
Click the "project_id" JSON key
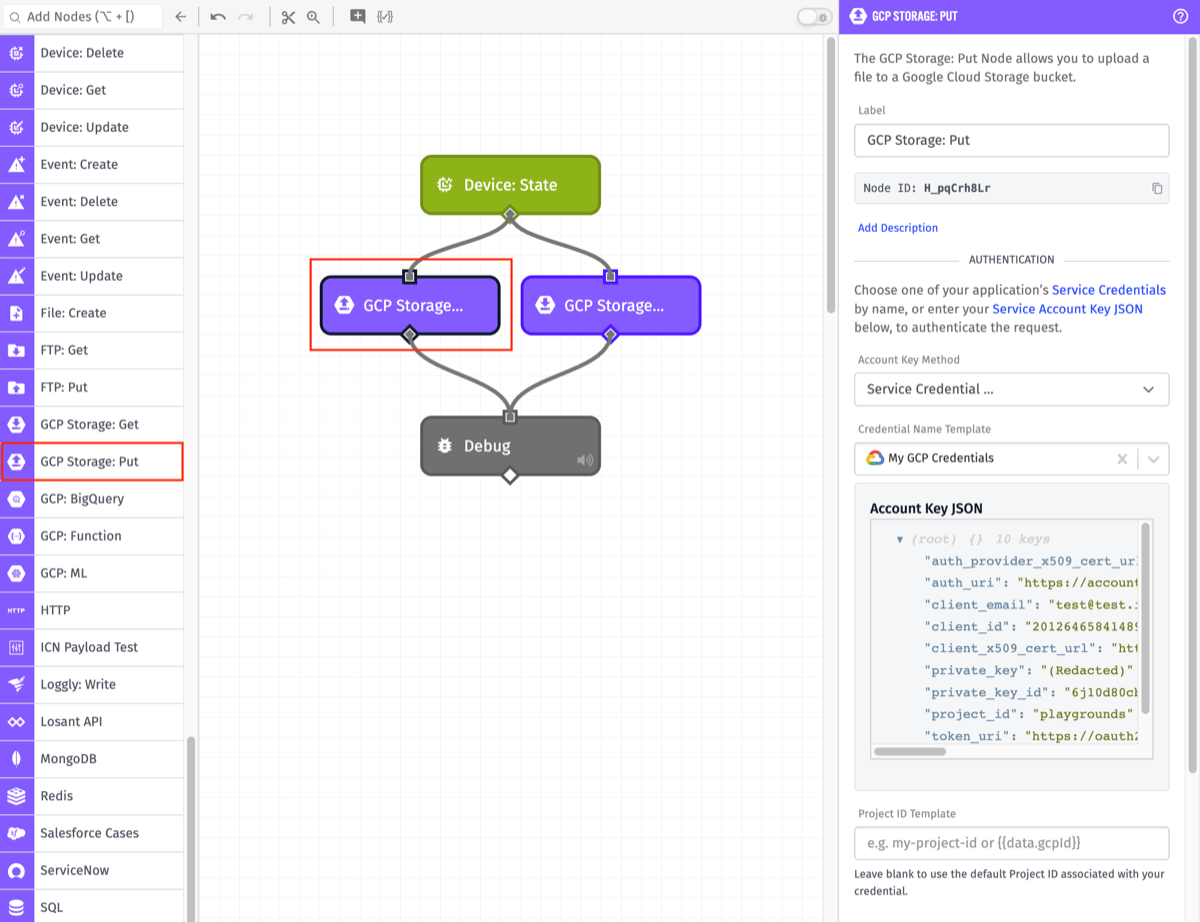coord(971,714)
